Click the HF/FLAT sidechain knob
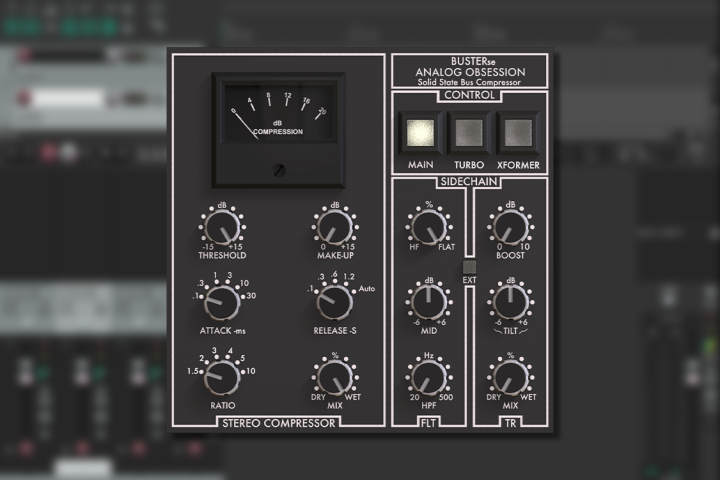This screenshot has width=720, height=480. point(429,227)
